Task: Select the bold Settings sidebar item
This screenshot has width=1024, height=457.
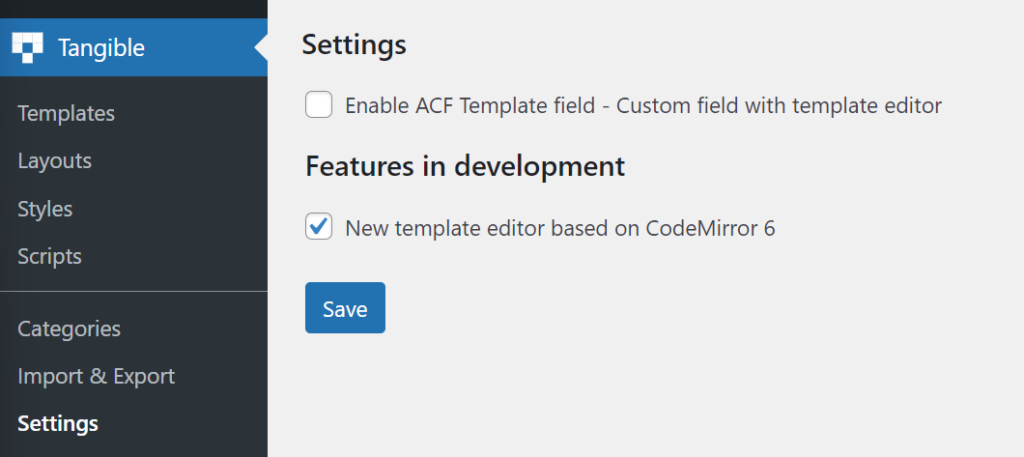Action: [57, 424]
